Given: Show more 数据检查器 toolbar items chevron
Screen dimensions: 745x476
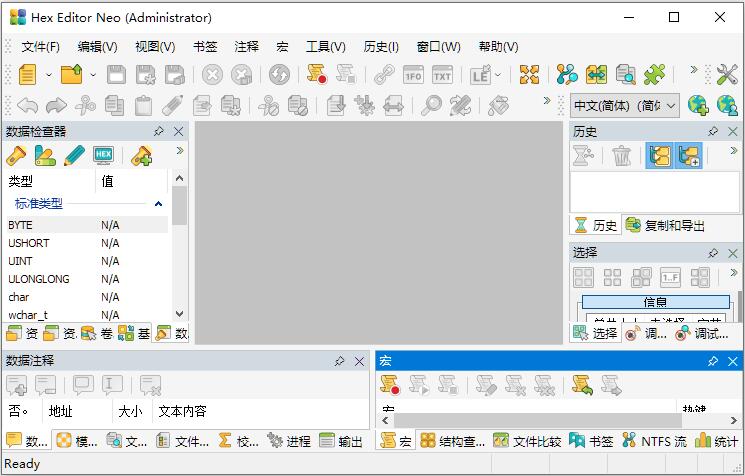Looking at the screenshot, I should (x=180, y=151).
